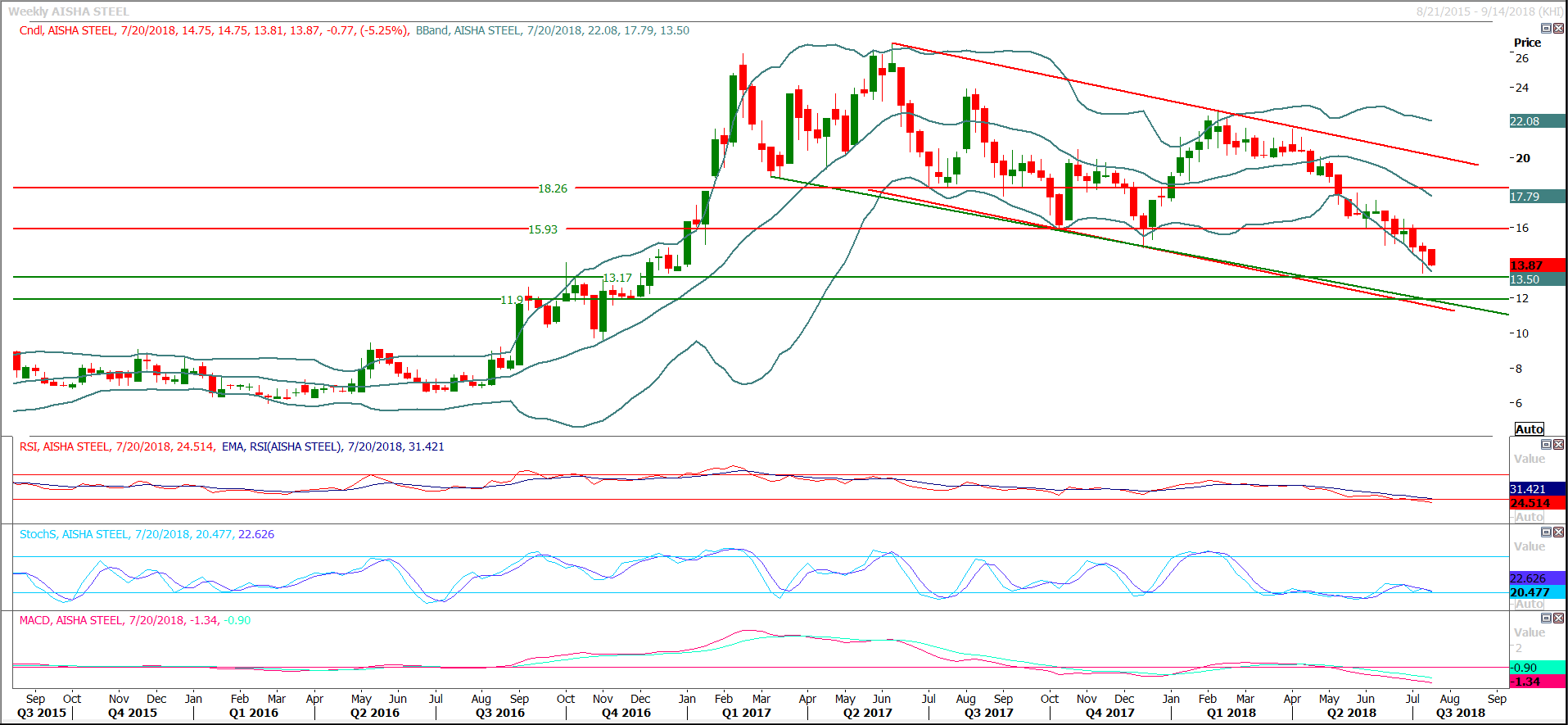
Task: Minimize the RSI indicator pane
Action: 1546,445
